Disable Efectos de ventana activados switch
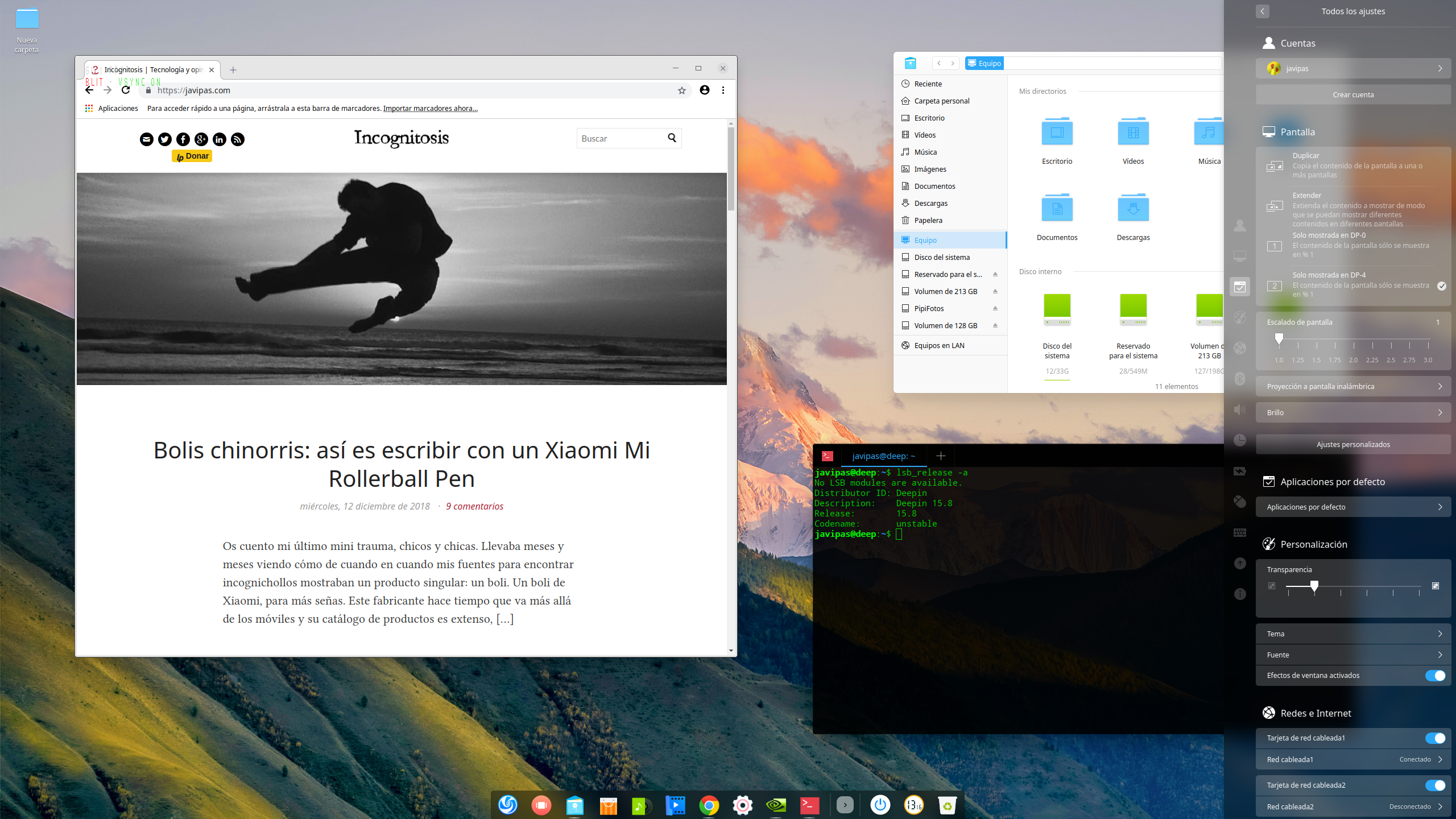This screenshot has height=819, width=1456. pos(1434,676)
